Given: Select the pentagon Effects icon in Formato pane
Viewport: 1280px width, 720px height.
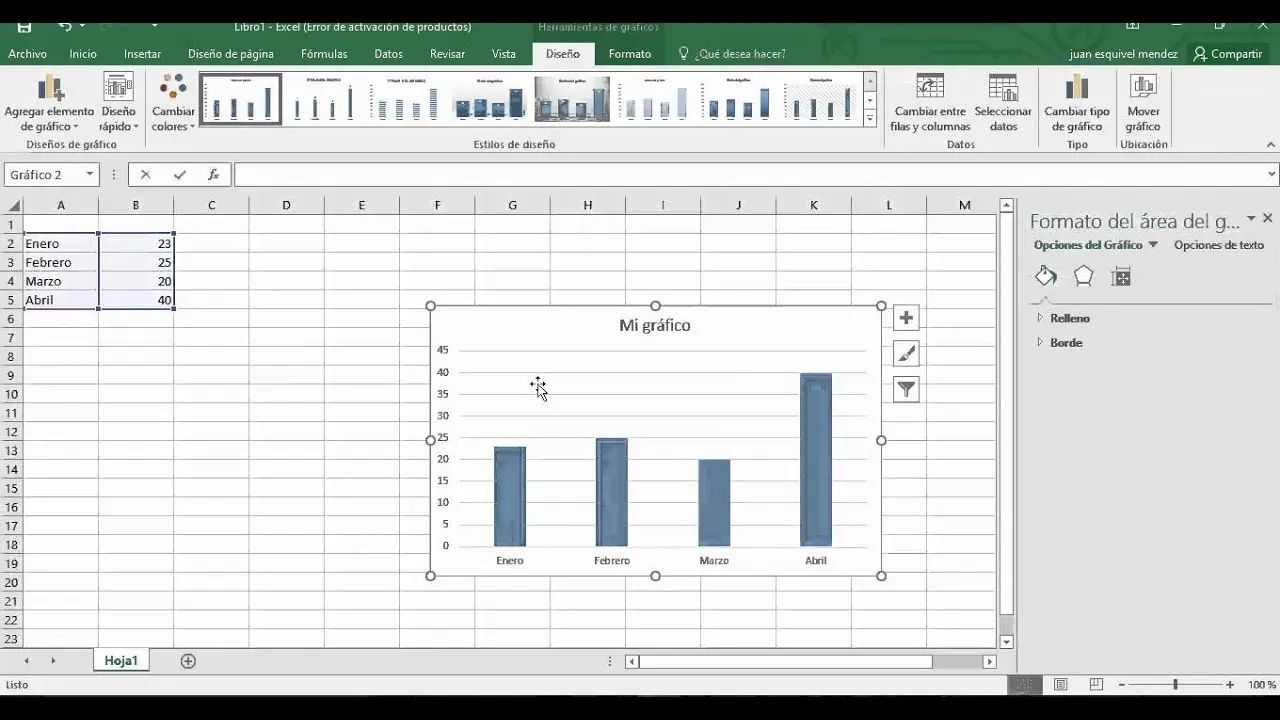Looking at the screenshot, I should (1083, 276).
